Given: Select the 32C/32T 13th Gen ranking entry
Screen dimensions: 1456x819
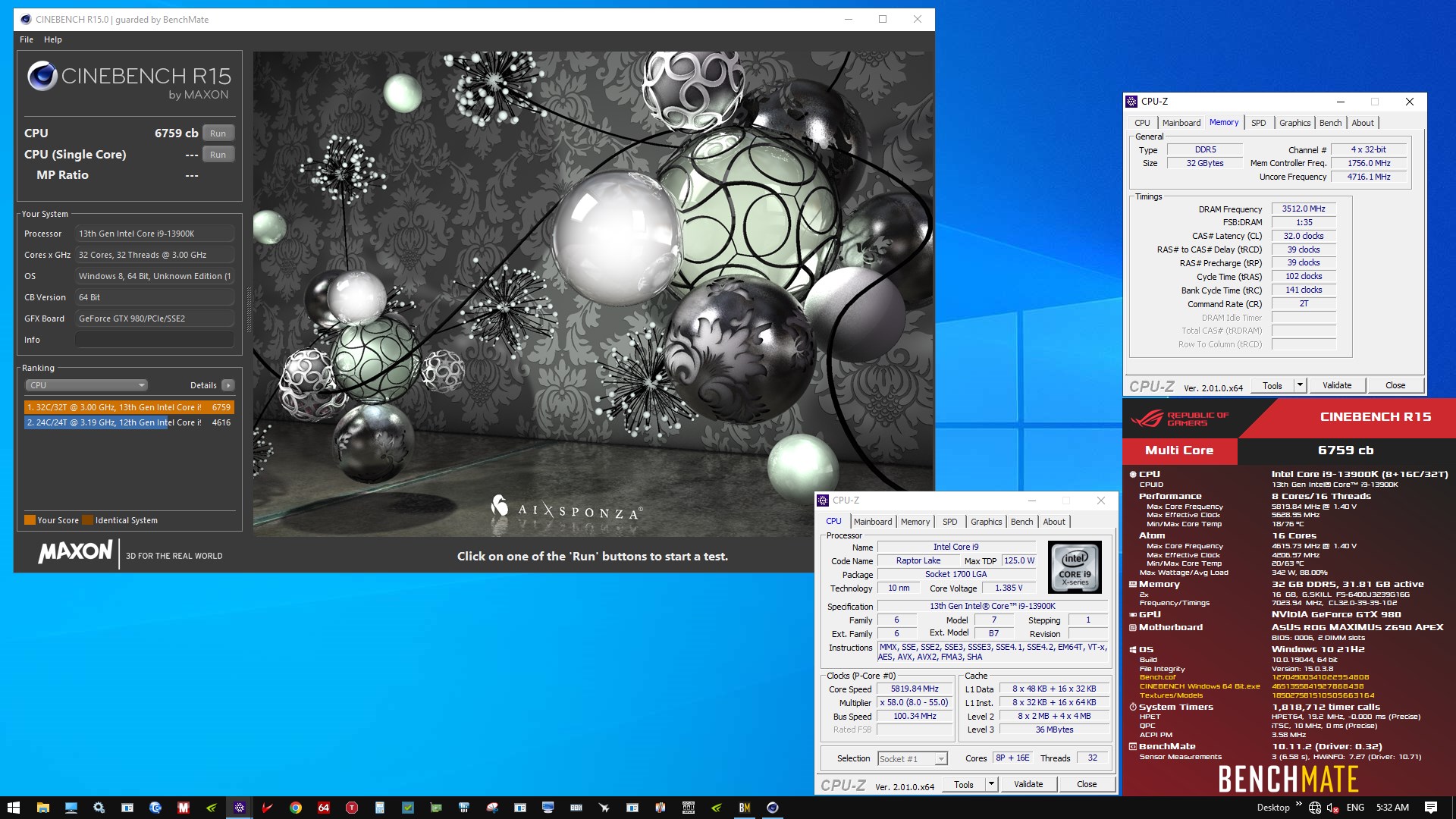Looking at the screenshot, I should (x=129, y=407).
